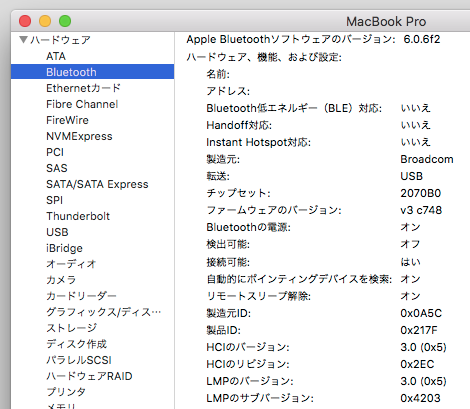Click the green zoom window button
Viewport: 470px width, 409px height.
coord(65,21)
